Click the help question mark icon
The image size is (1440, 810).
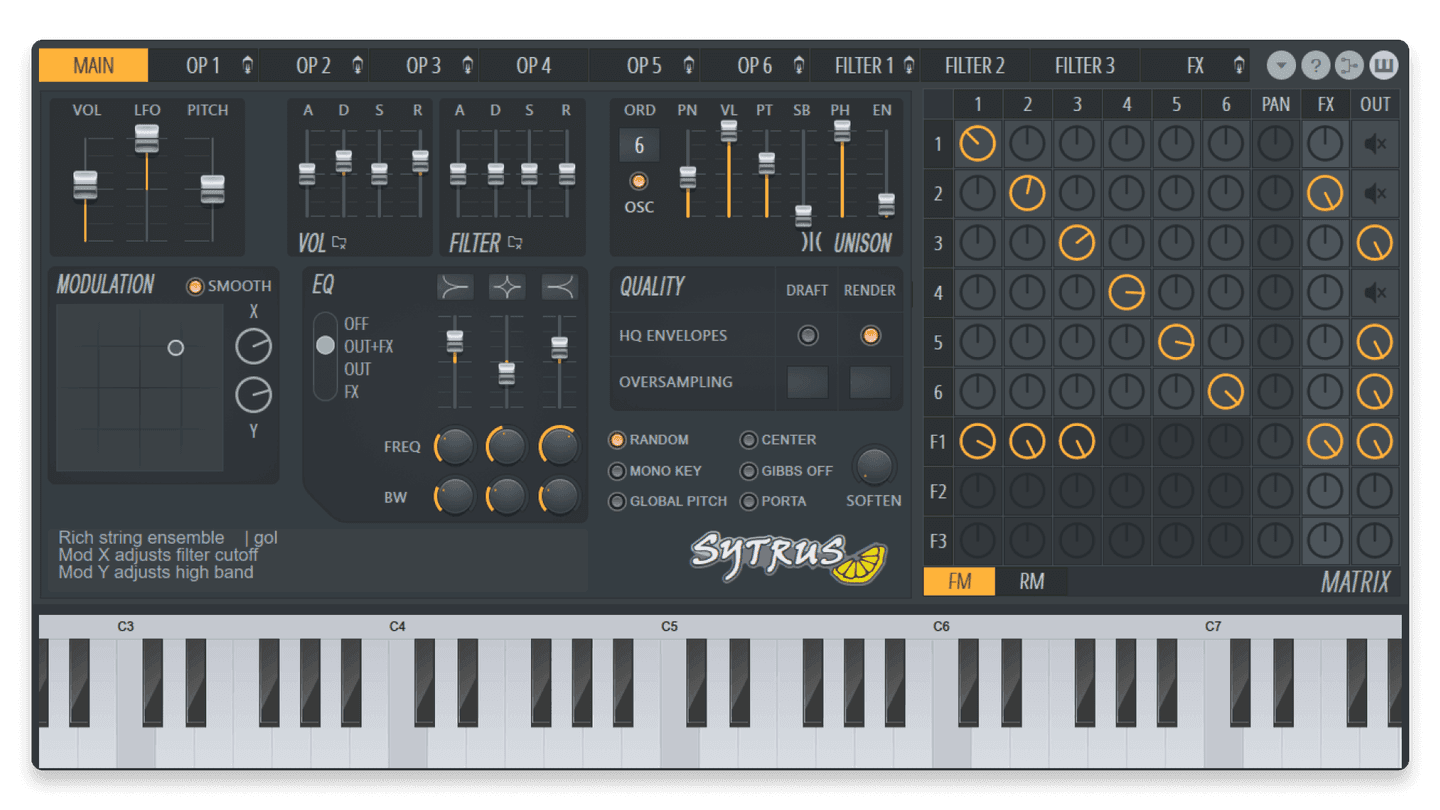(x=1315, y=66)
